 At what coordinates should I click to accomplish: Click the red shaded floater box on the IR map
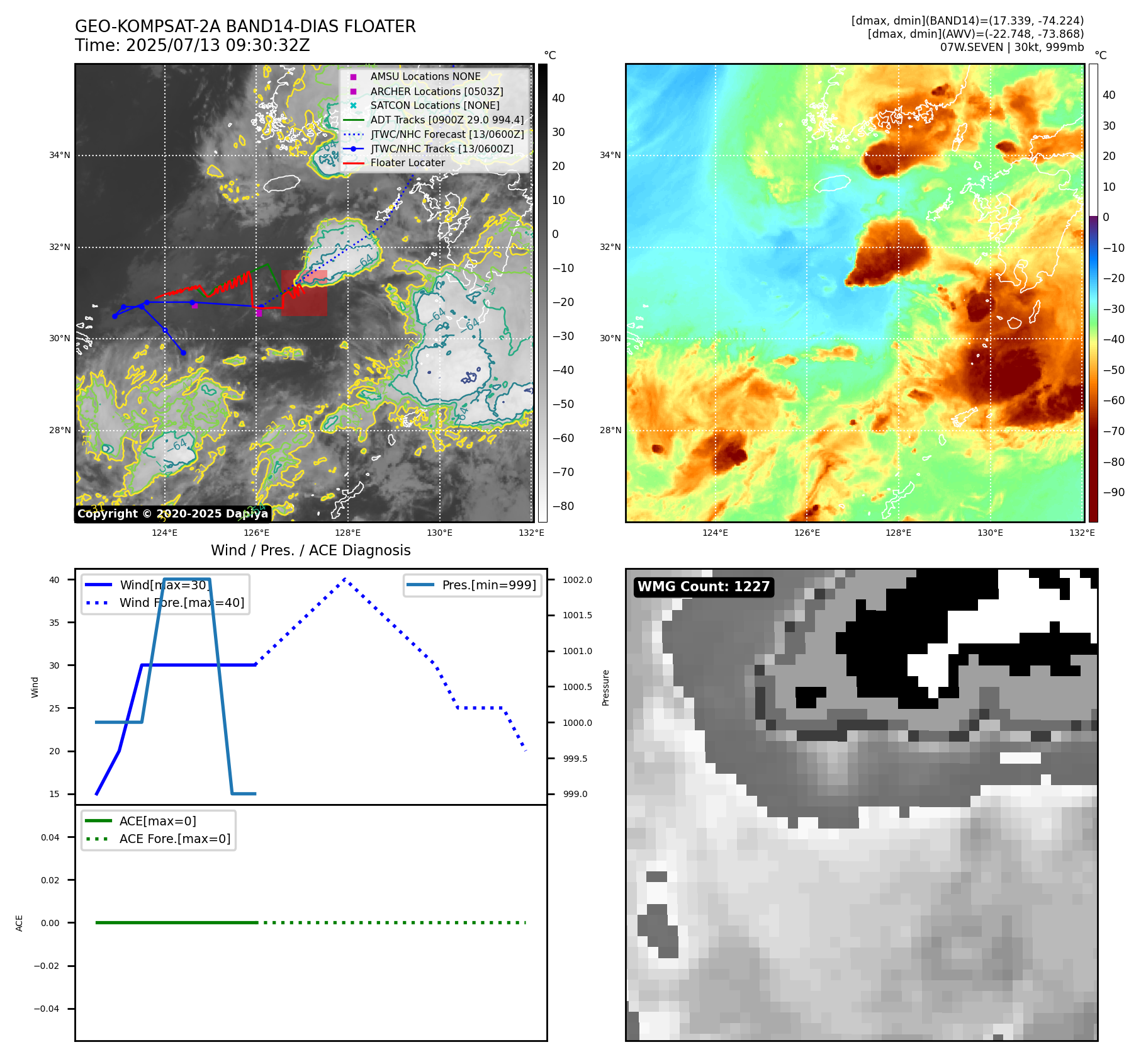click(305, 293)
